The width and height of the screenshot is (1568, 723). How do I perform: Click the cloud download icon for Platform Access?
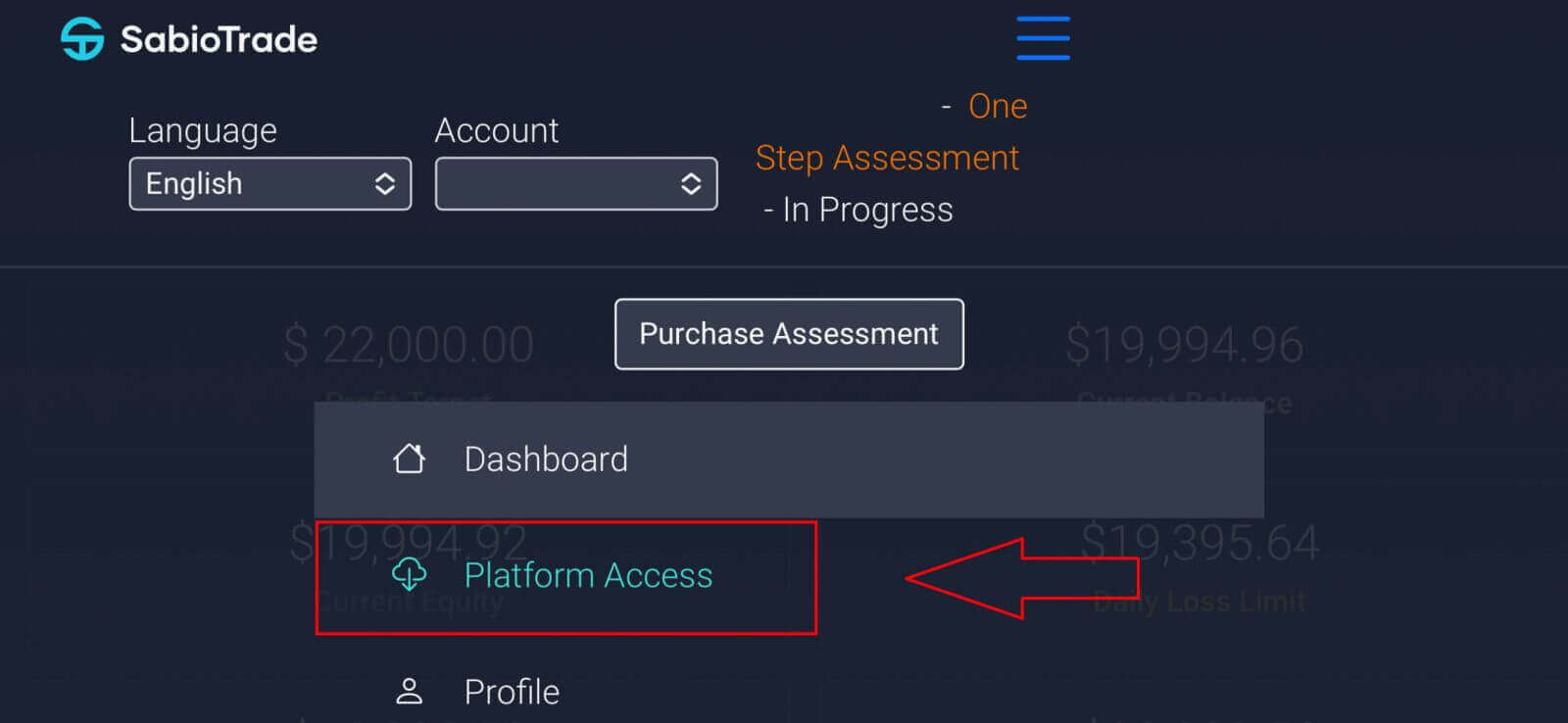[411, 575]
